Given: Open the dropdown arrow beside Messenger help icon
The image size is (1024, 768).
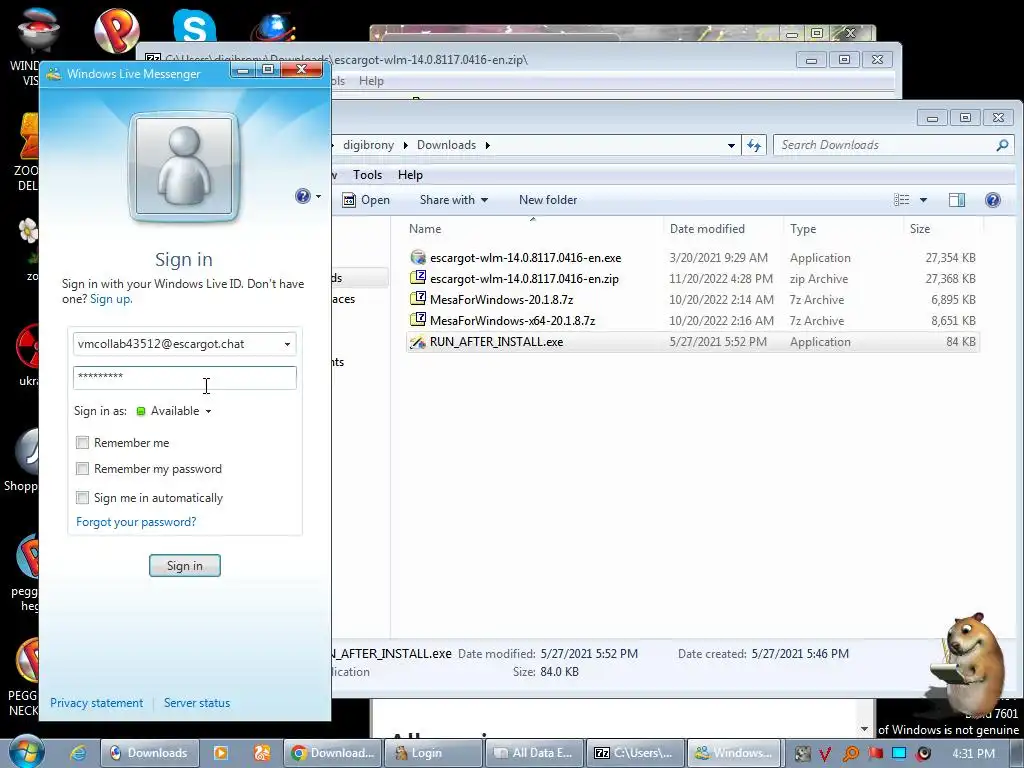Looking at the screenshot, I should (319, 196).
